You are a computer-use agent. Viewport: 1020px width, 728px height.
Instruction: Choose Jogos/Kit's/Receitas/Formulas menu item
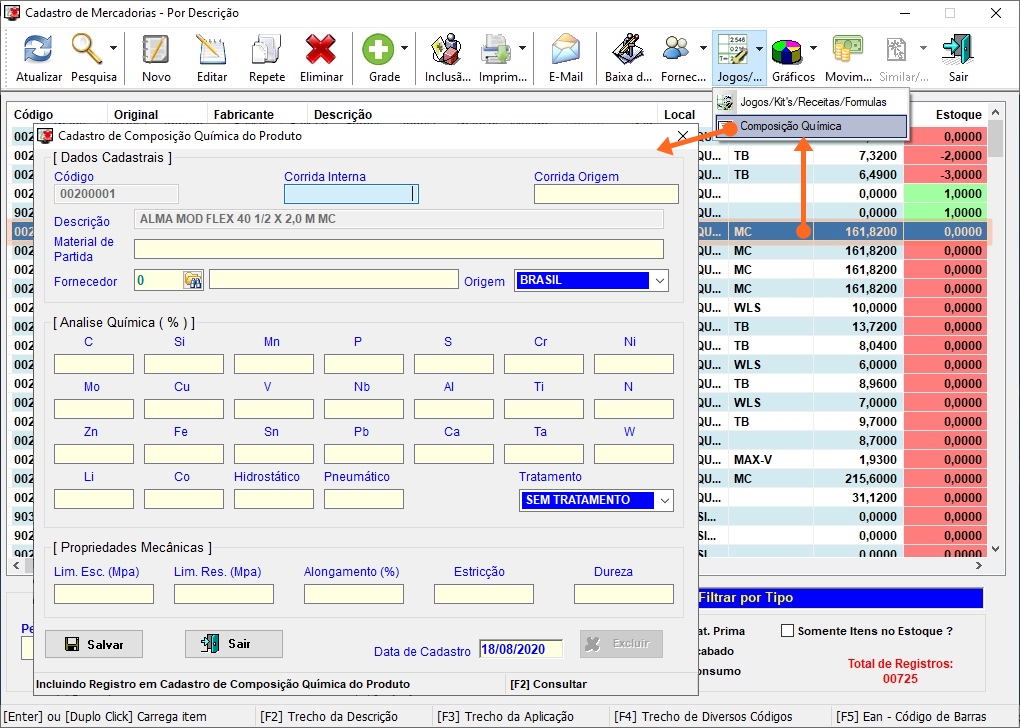click(x=811, y=102)
